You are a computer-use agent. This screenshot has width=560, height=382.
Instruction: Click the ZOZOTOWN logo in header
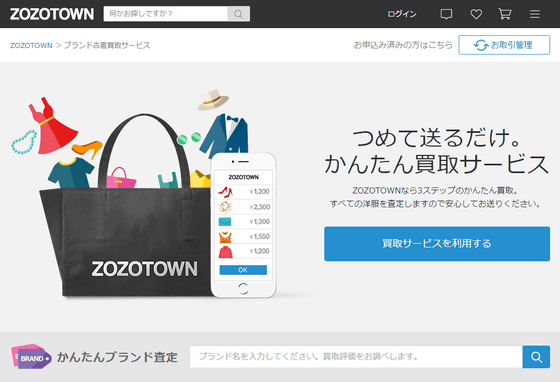[52, 14]
